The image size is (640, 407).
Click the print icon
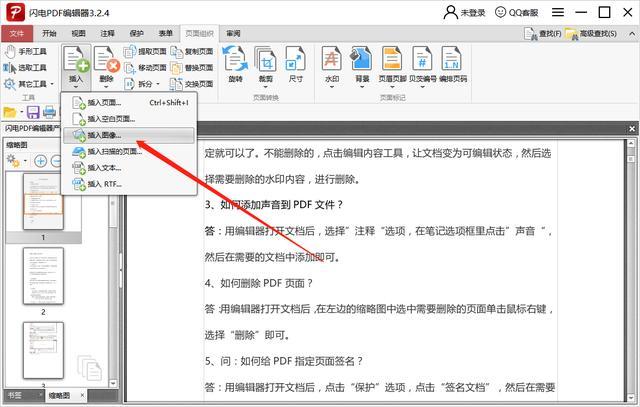pos(50,112)
